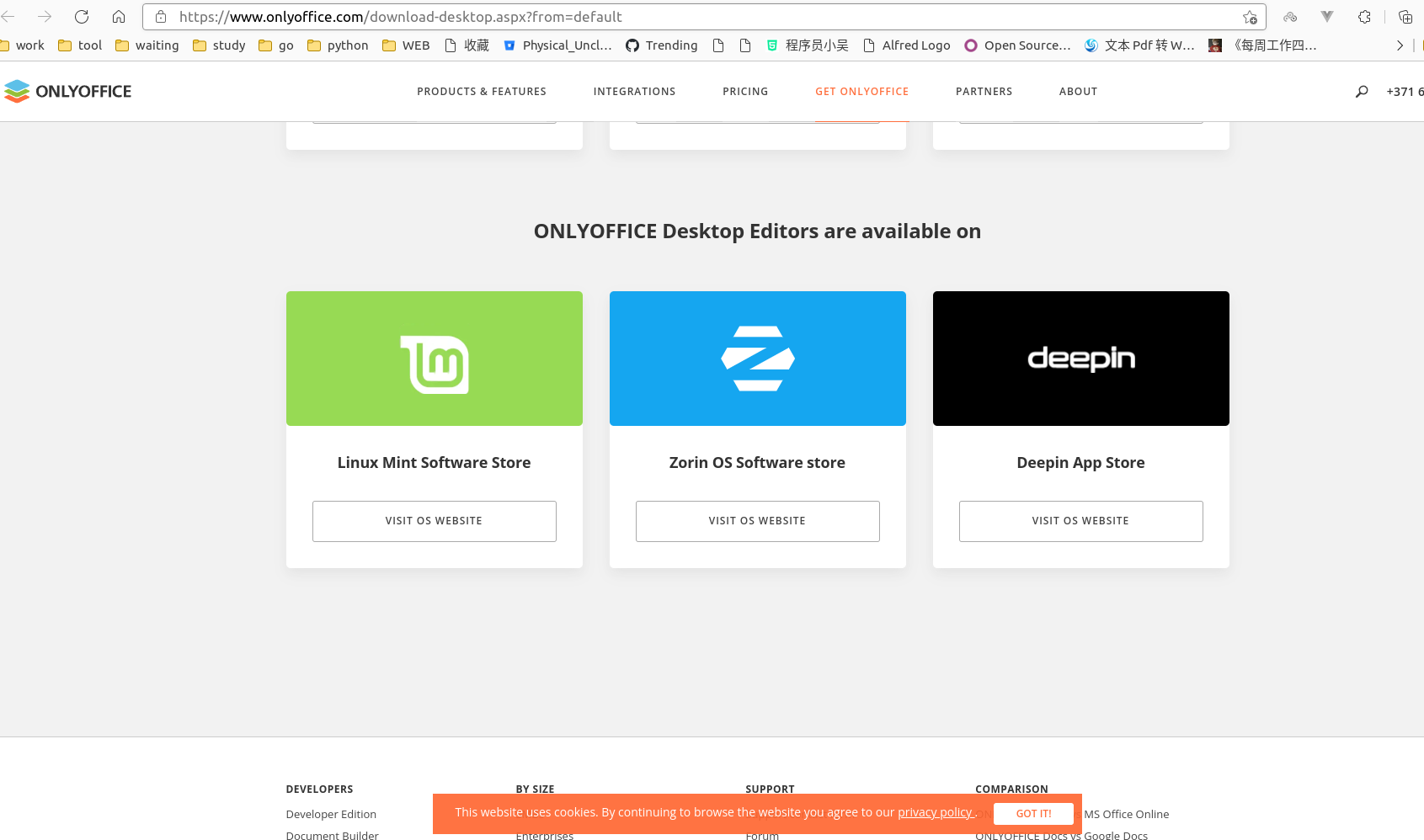
Task: Open Get ONLYOFFICE menu
Action: pos(861,92)
